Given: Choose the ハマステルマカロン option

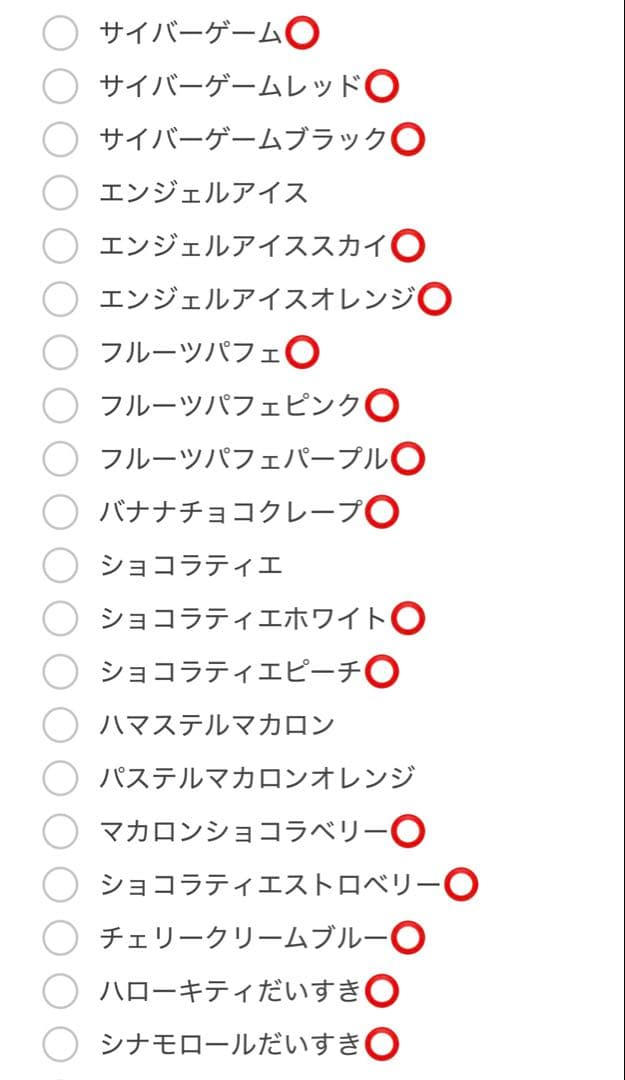Looking at the screenshot, I should pos(60,726).
